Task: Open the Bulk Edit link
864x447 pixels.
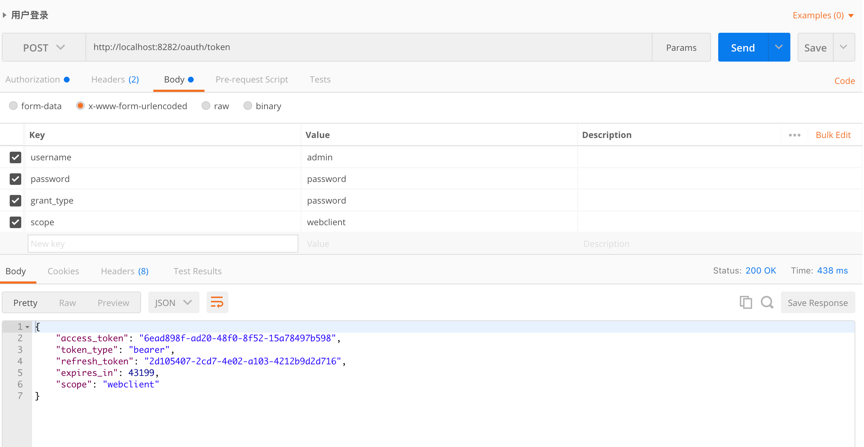Action: pos(833,135)
